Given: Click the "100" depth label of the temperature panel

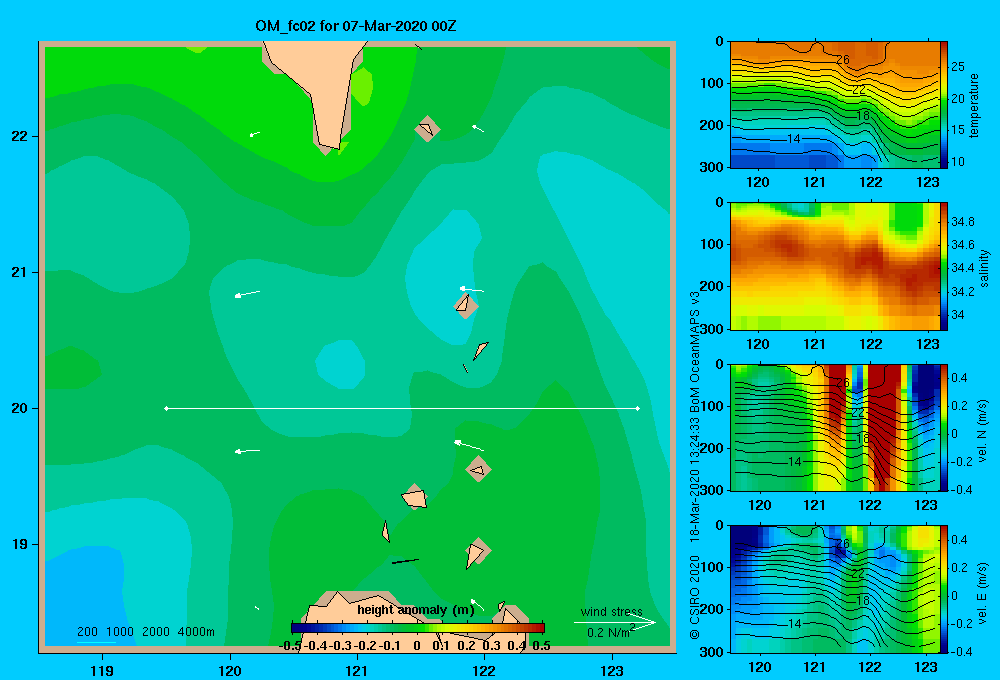Looking at the screenshot, I should (711, 83).
